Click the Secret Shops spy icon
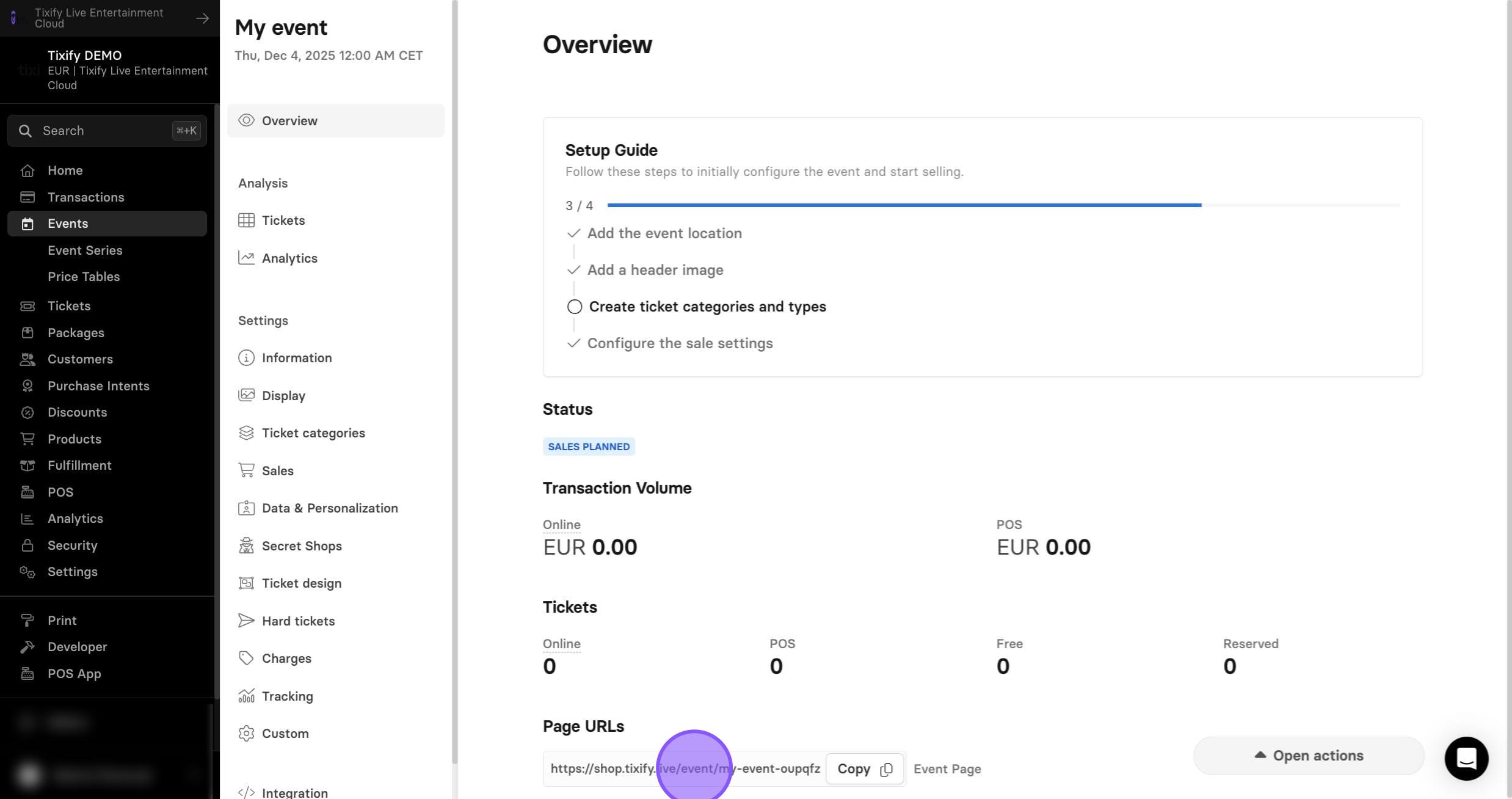The image size is (1512, 799). pyautogui.click(x=246, y=546)
